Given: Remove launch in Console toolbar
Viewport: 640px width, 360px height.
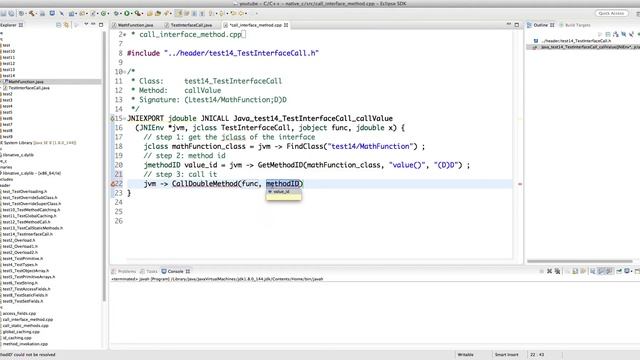Looking at the screenshot, I should [x=549, y=271].
